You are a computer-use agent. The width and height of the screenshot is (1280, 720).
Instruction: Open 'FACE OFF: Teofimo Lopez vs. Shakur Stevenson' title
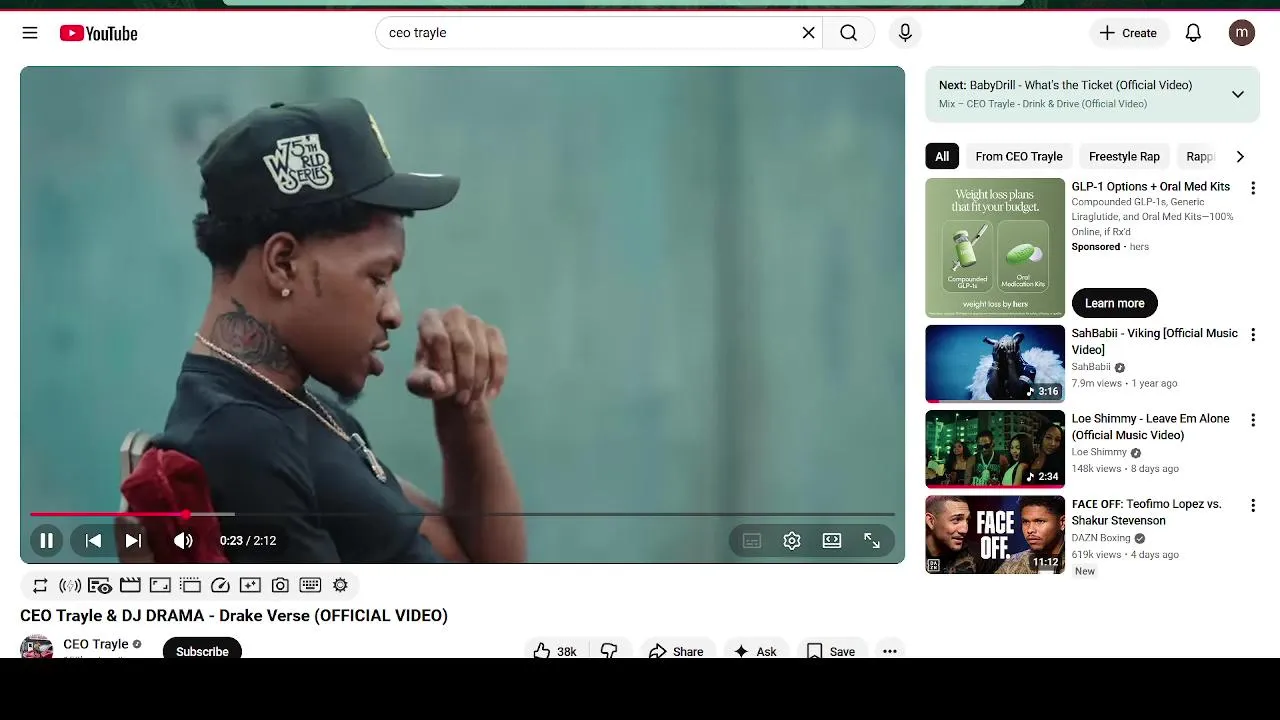pos(1146,512)
